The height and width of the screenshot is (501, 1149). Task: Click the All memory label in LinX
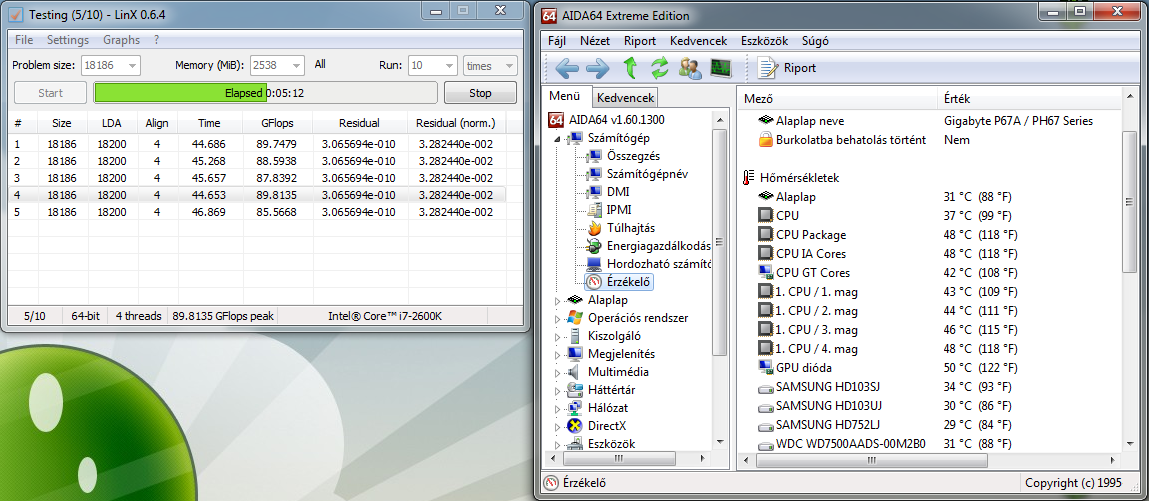pyautogui.click(x=320, y=64)
